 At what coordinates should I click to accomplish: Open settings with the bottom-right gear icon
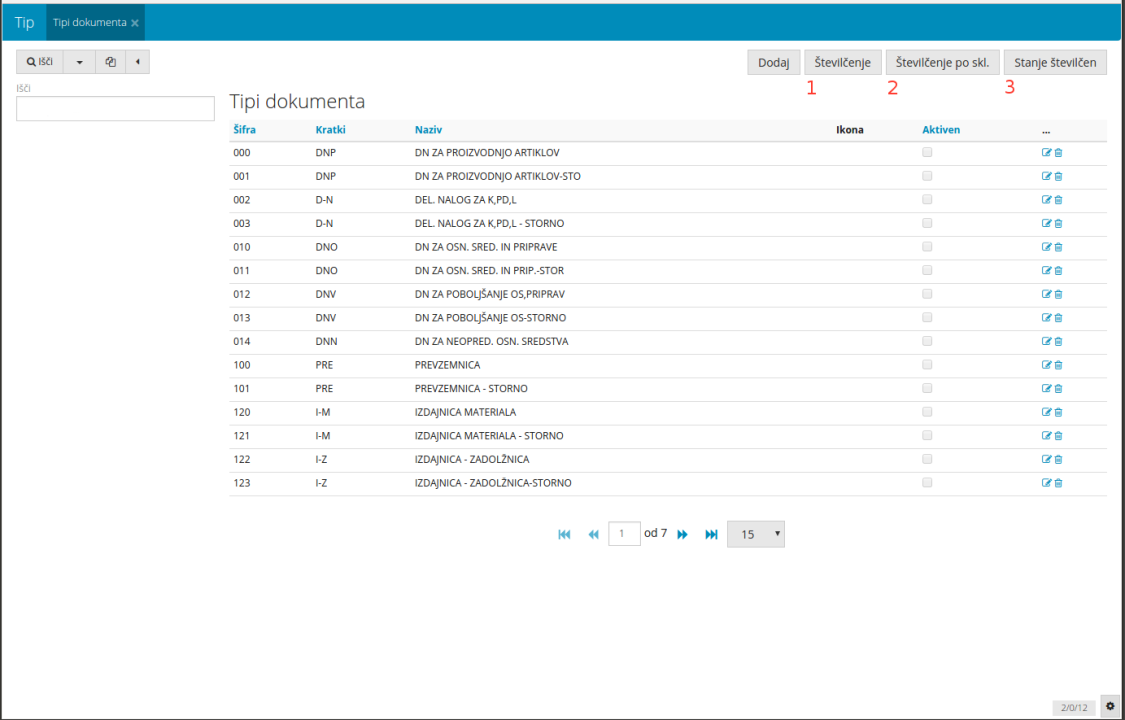click(1110, 706)
